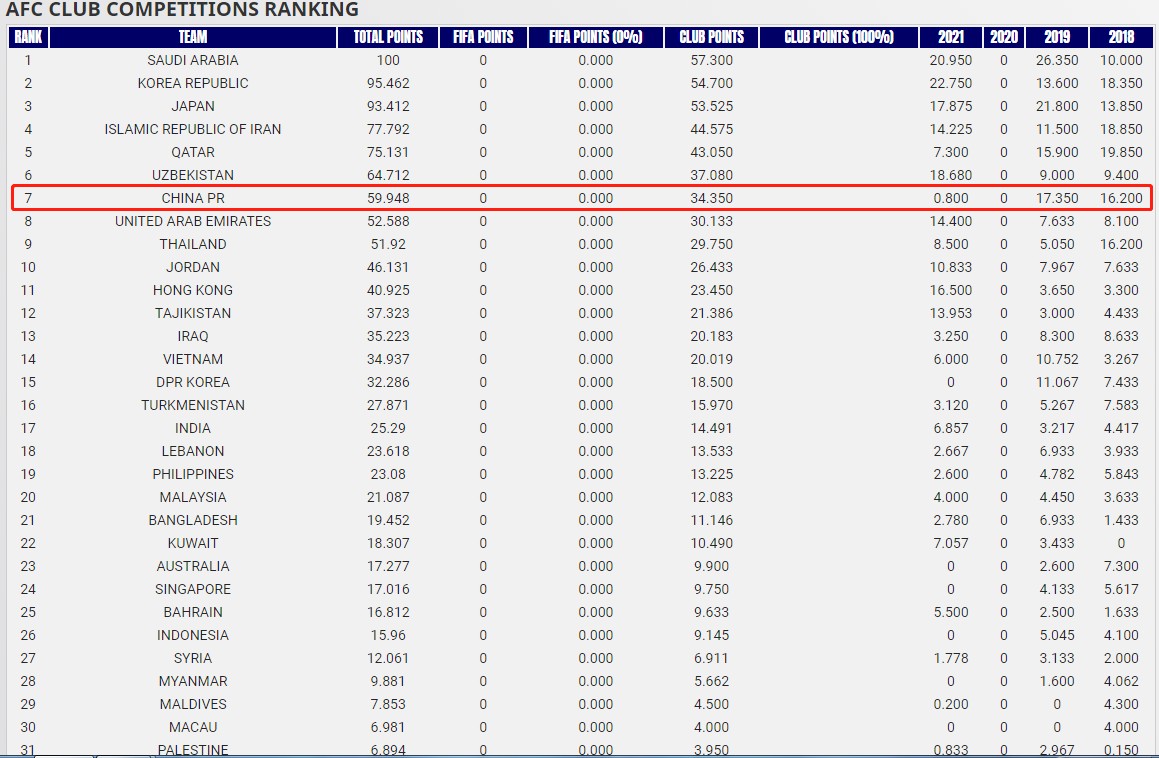
Task: Select the SINGAPORE team name
Action: [193, 588]
